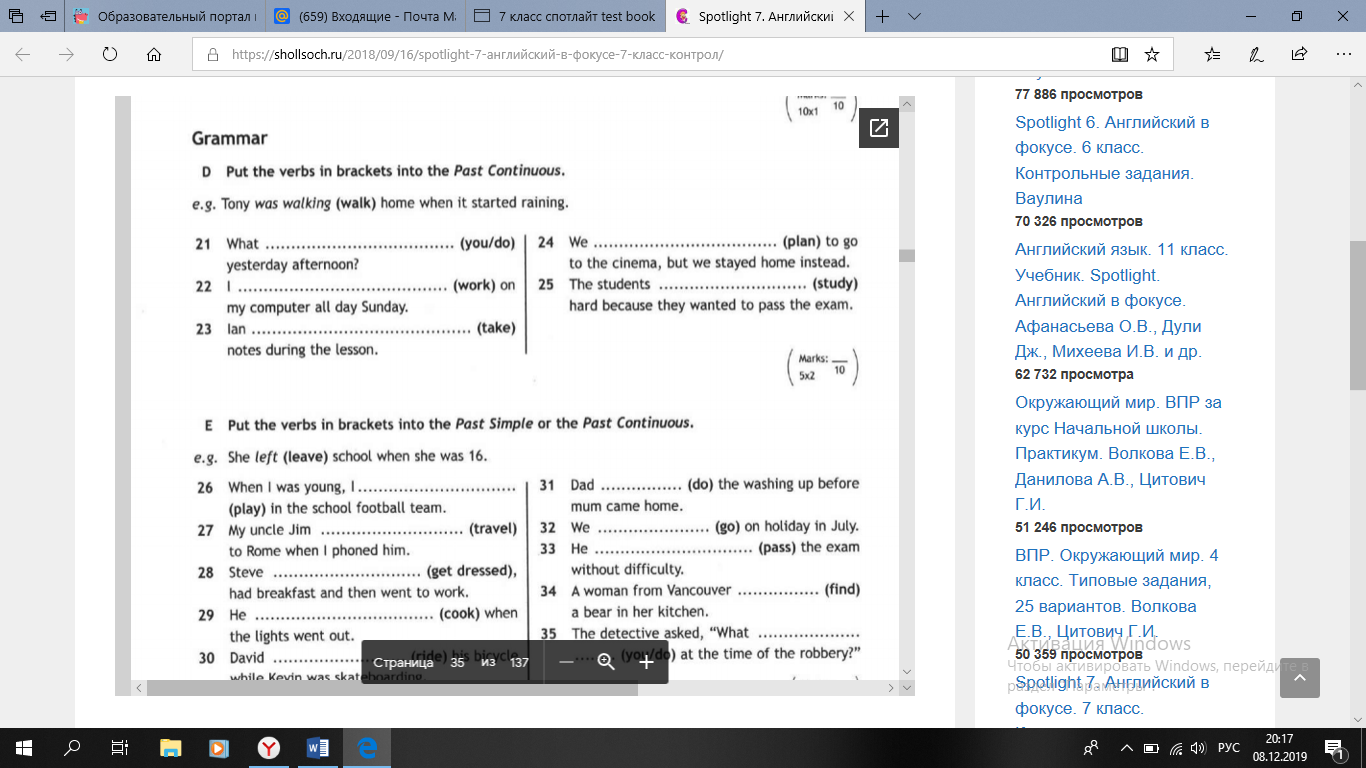This screenshot has height=768, width=1366.
Task: Click the Edge icon on taskbar
Action: pyautogui.click(x=366, y=747)
